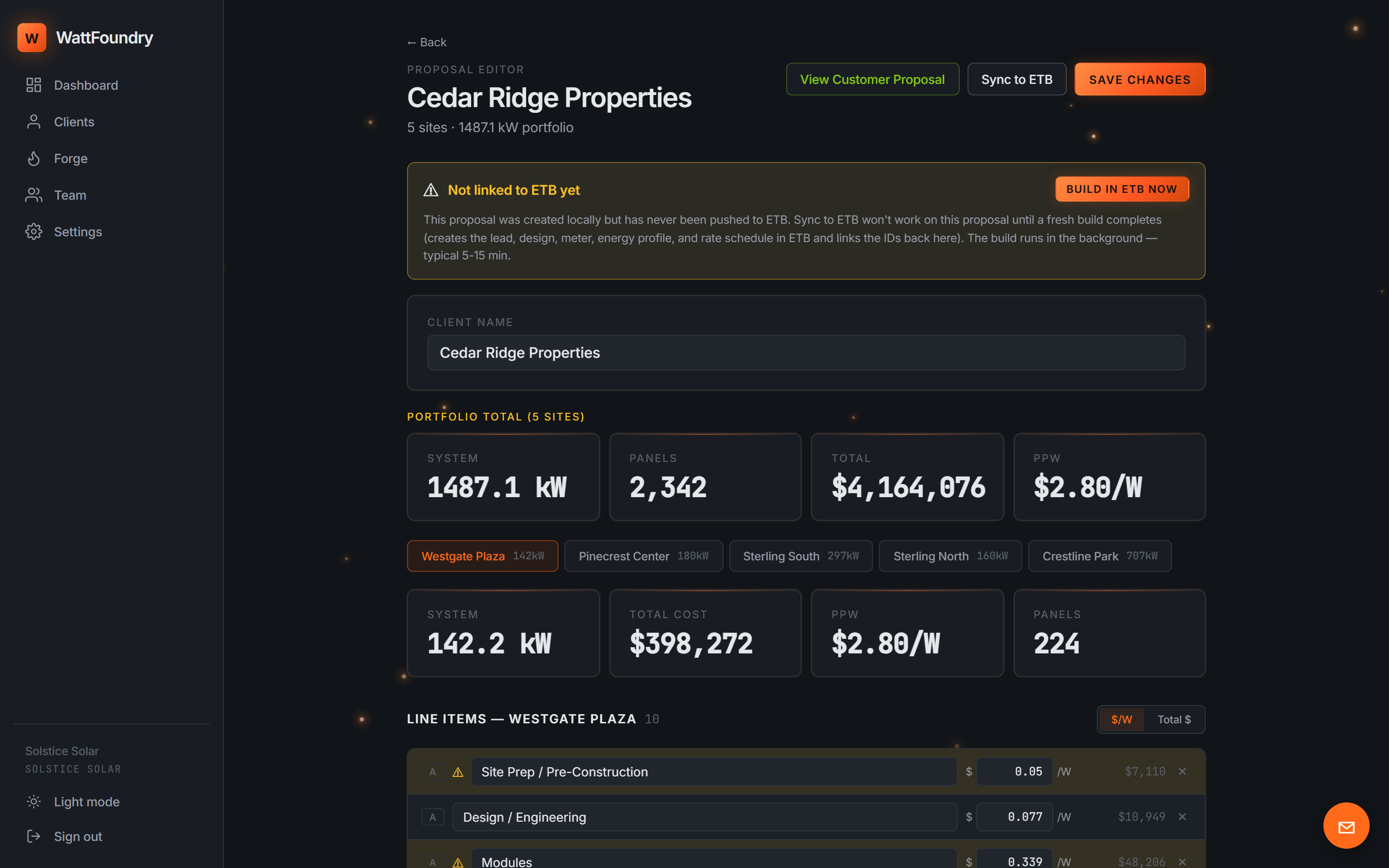Click the portfolio SYSTEM 1487.1 kW card
Viewport: 1389px width, 868px height.
tap(504, 477)
